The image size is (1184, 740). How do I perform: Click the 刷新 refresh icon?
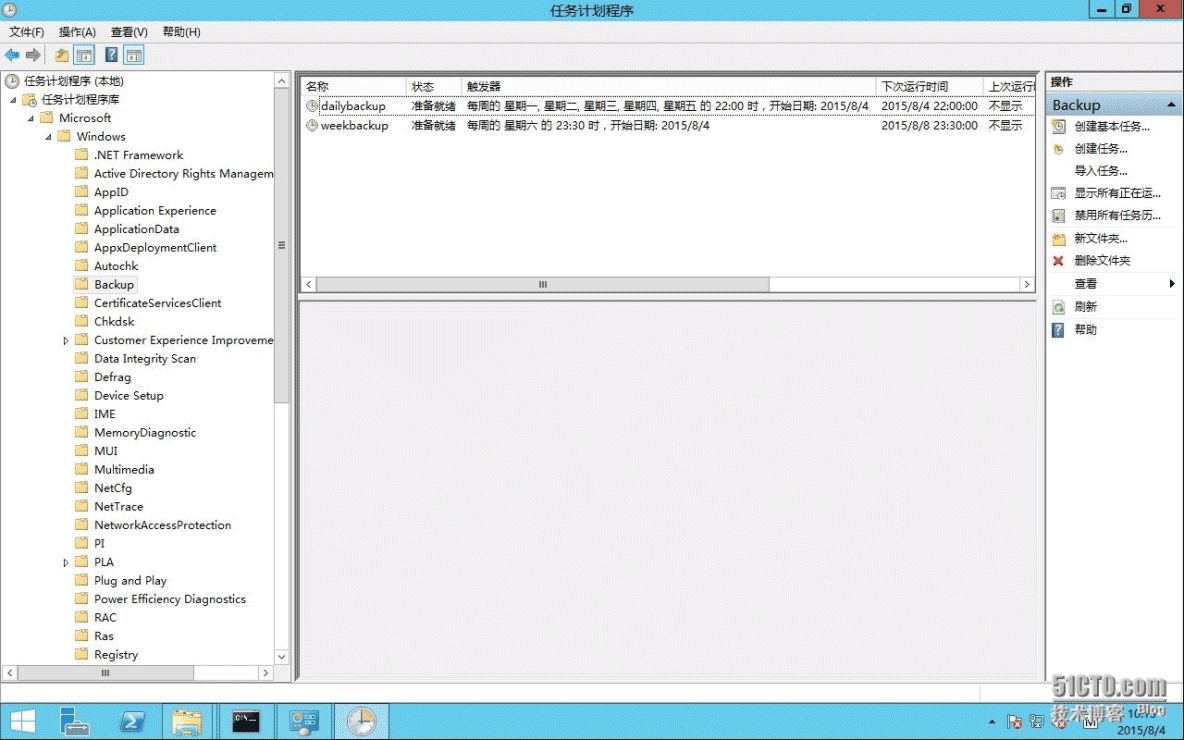tap(1058, 307)
